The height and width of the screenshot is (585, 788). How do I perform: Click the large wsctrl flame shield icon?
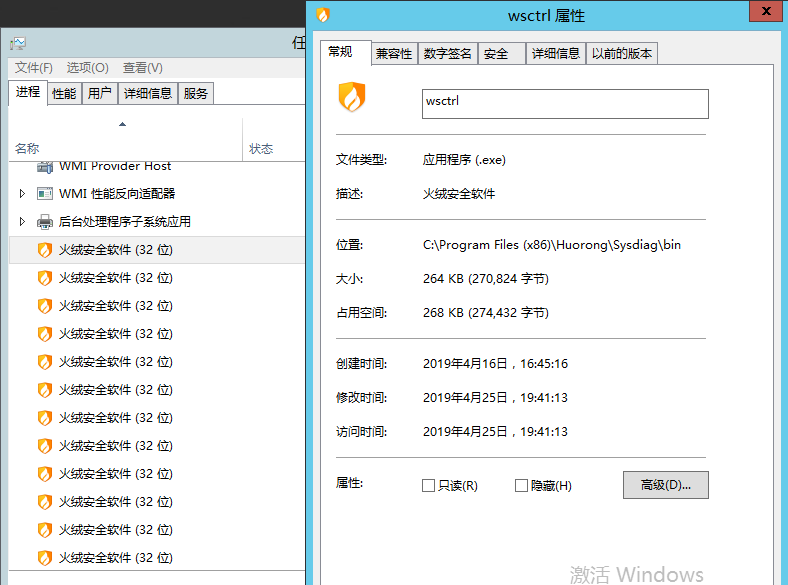click(353, 97)
